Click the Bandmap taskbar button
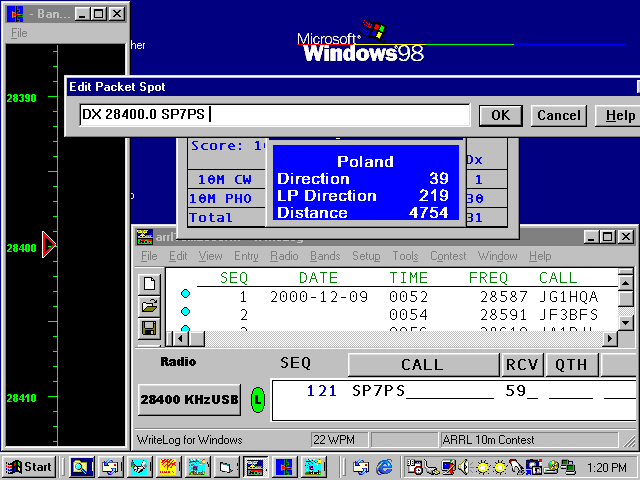Viewport: 640px width, 480px height. (x=284, y=467)
